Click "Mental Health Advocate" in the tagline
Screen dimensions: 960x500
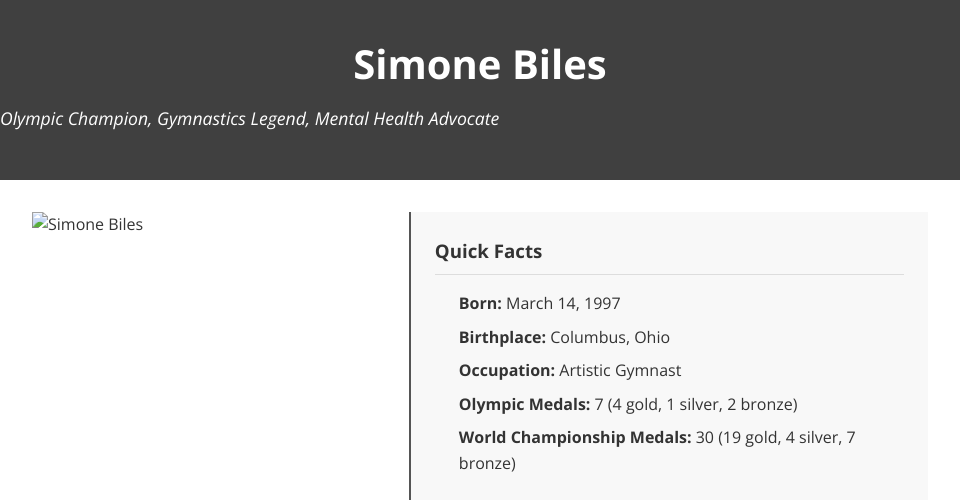[407, 119]
